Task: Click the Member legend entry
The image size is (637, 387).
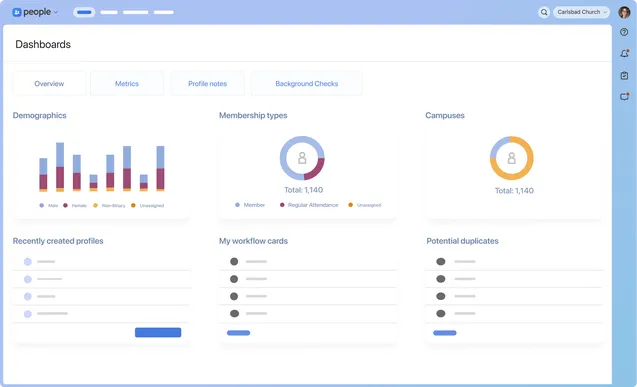Action: [250, 205]
